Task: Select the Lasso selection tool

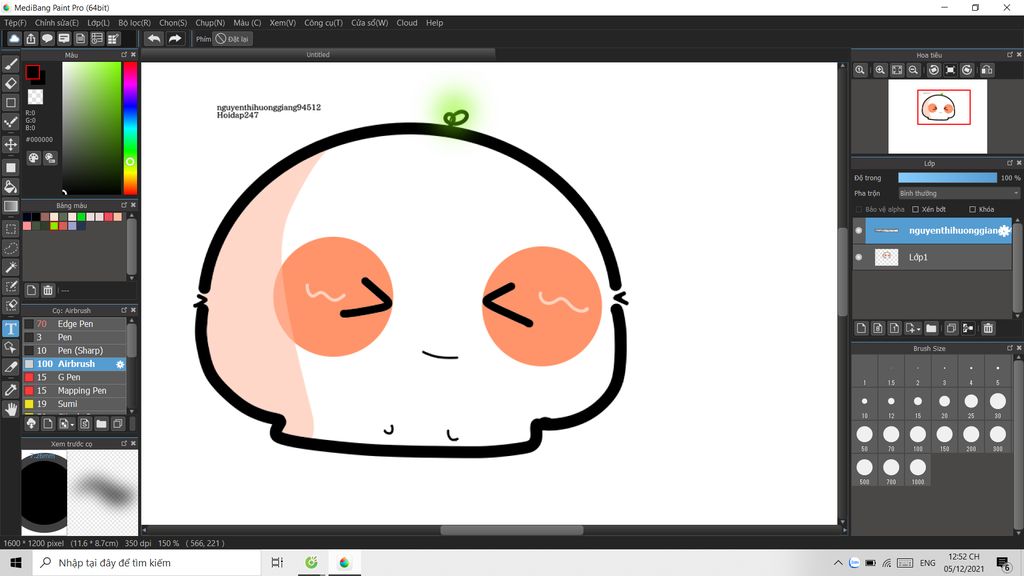Action: click(x=10, y=248)
